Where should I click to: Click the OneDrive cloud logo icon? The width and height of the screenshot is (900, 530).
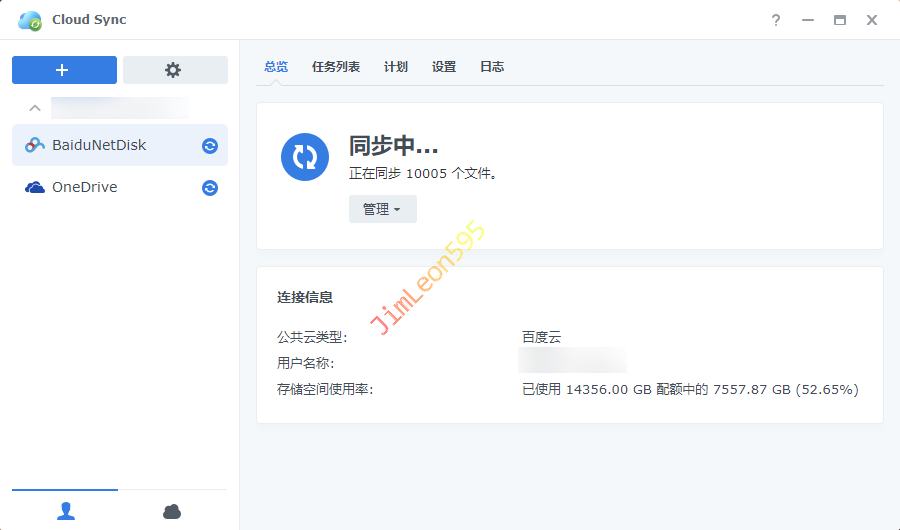(35, 188)
